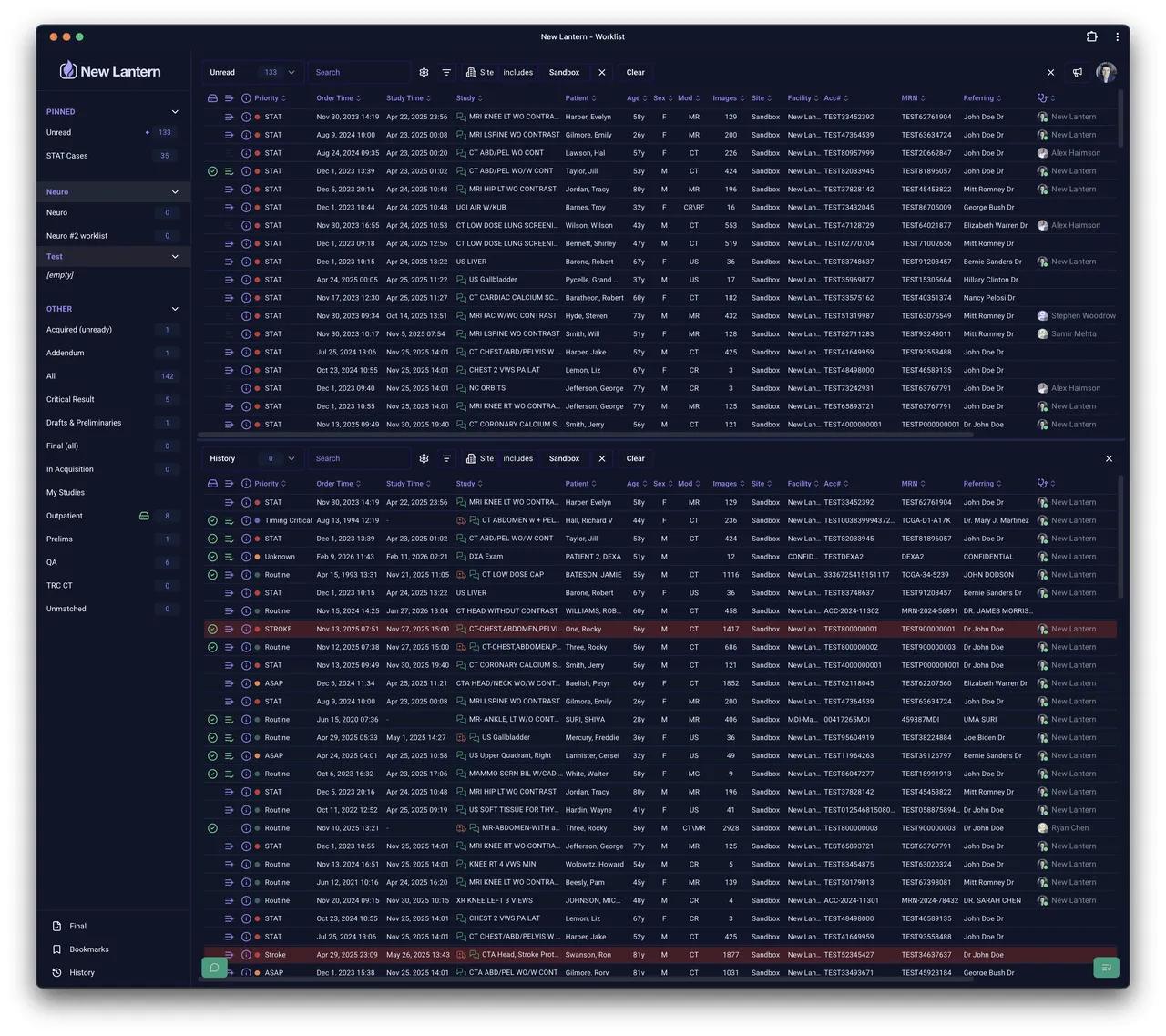Clear filters in the Unread panel

click(636, 72)
